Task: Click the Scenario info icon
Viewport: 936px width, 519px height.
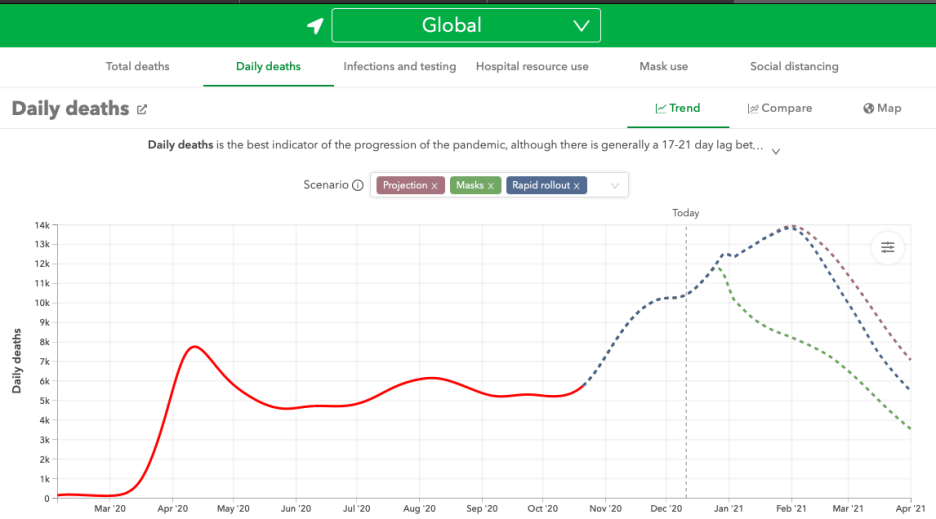Action: pyautogui.click(x=358, y=185)
